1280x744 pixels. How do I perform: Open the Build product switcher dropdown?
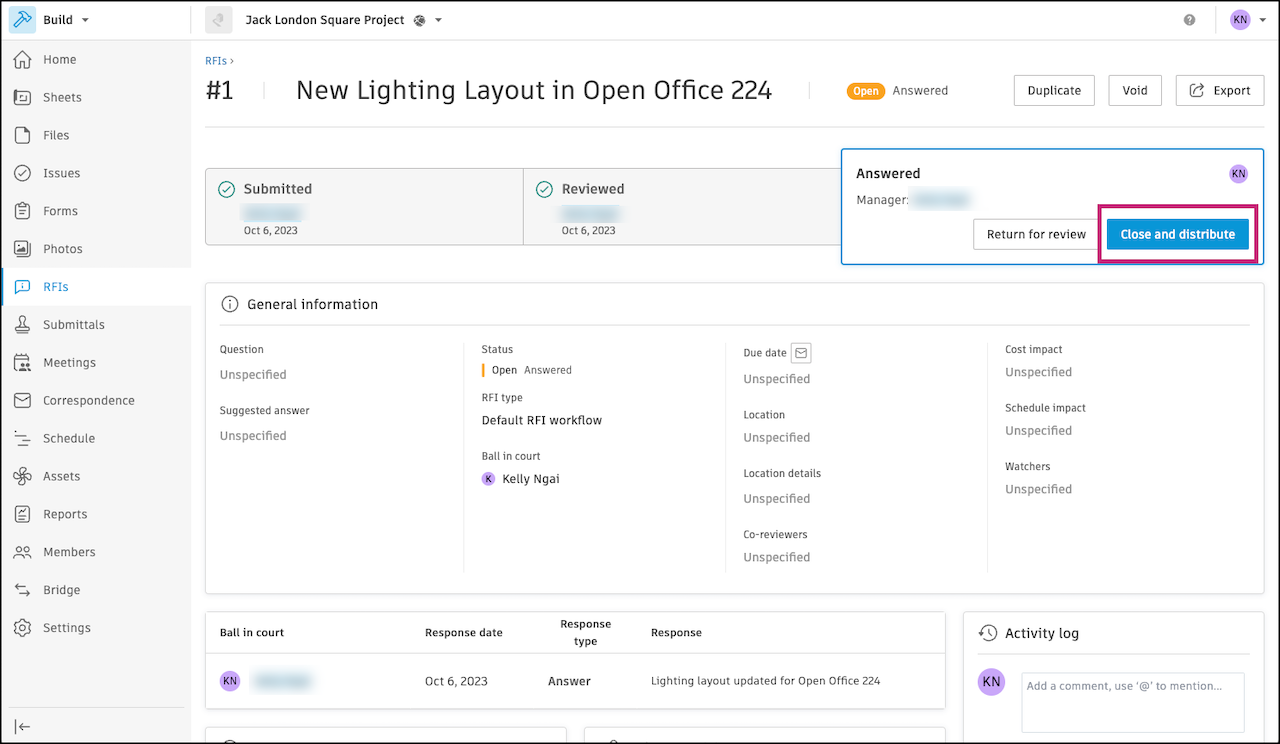pos(85,20)
